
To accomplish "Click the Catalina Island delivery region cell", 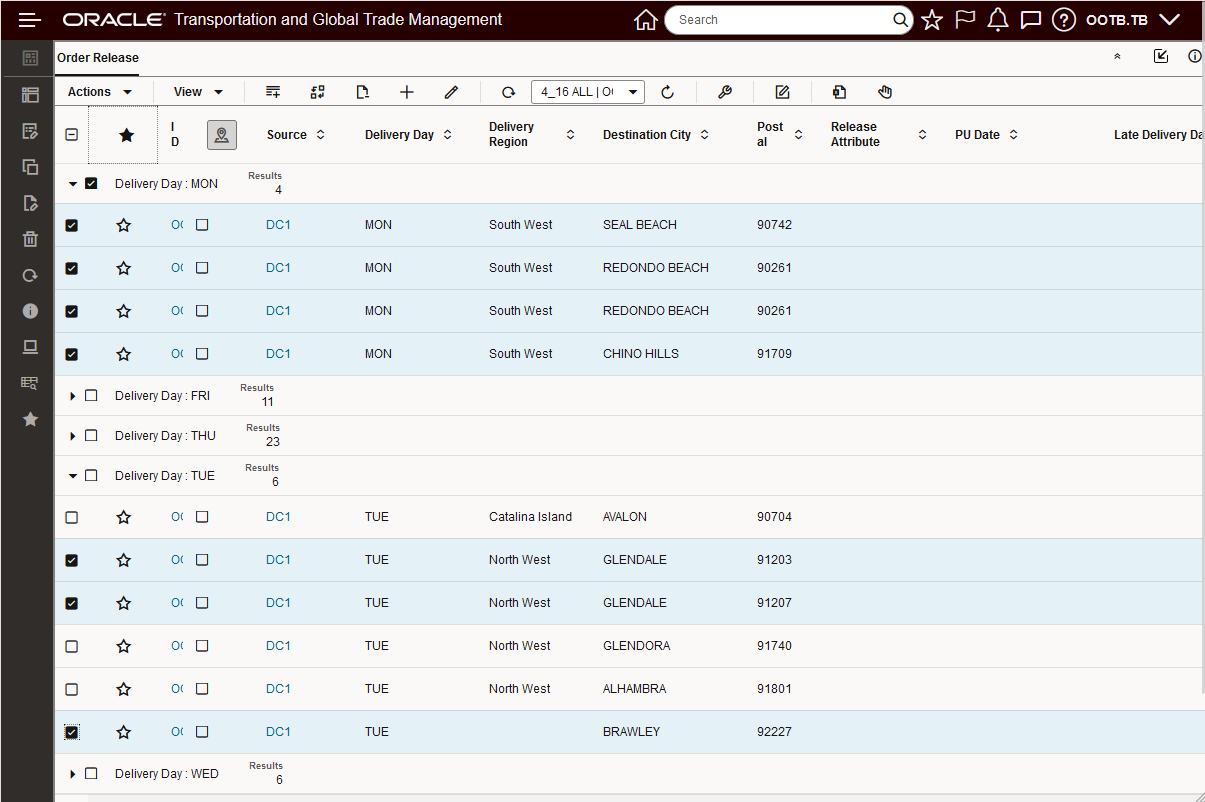I will [x=531, y=517].
